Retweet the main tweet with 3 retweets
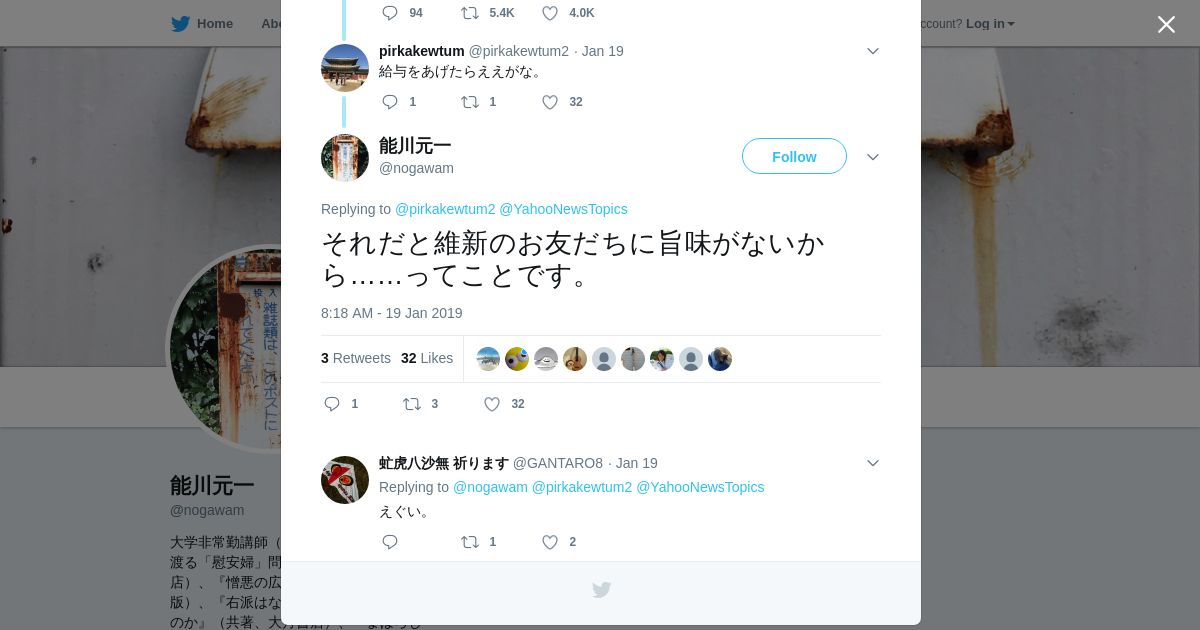Screen dimensions: 1200x630 [412, 404]
